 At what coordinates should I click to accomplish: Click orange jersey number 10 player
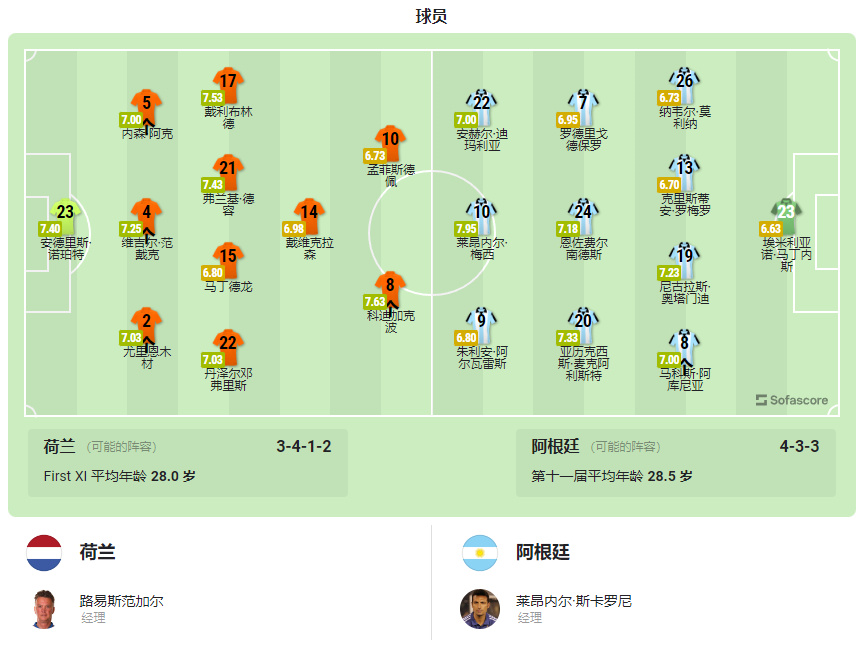391,143
